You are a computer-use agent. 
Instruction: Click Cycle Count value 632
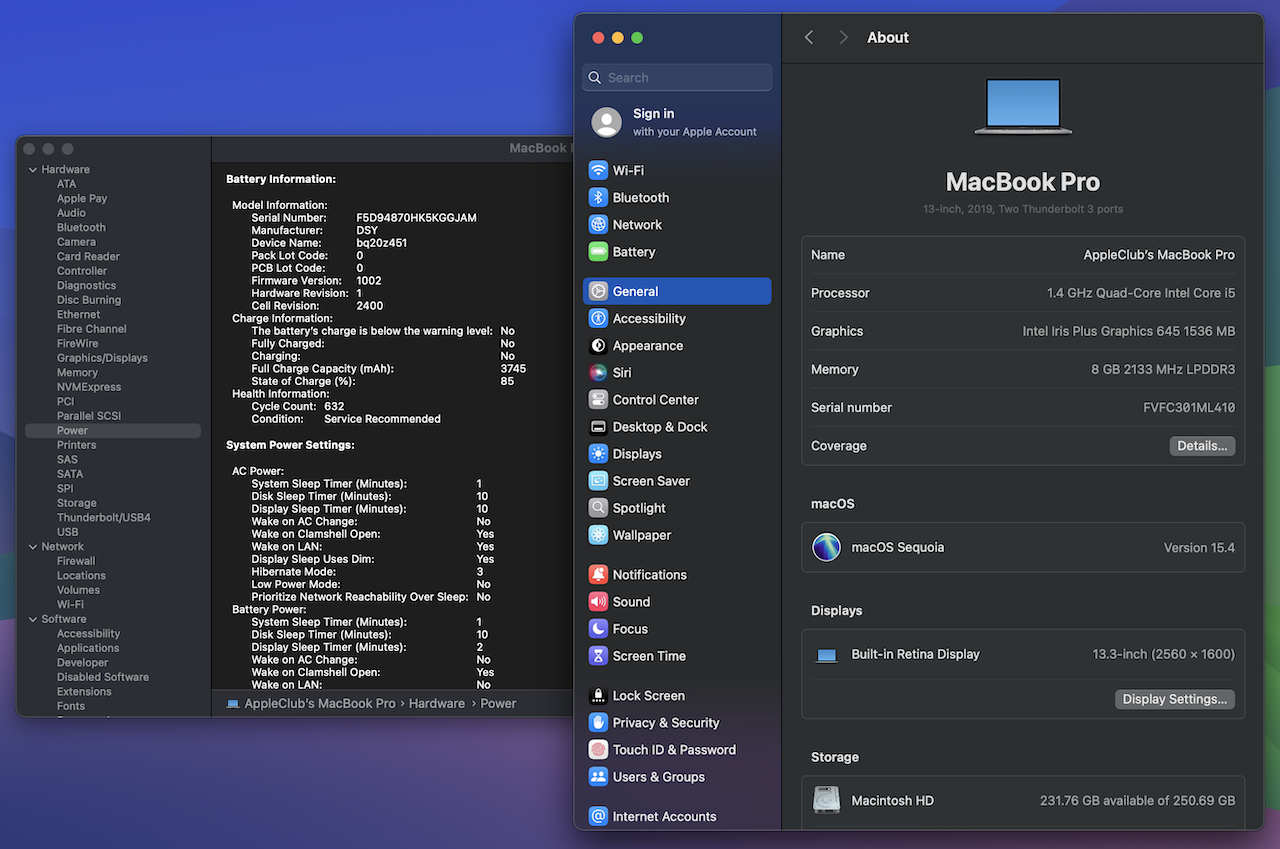[334, 406]
